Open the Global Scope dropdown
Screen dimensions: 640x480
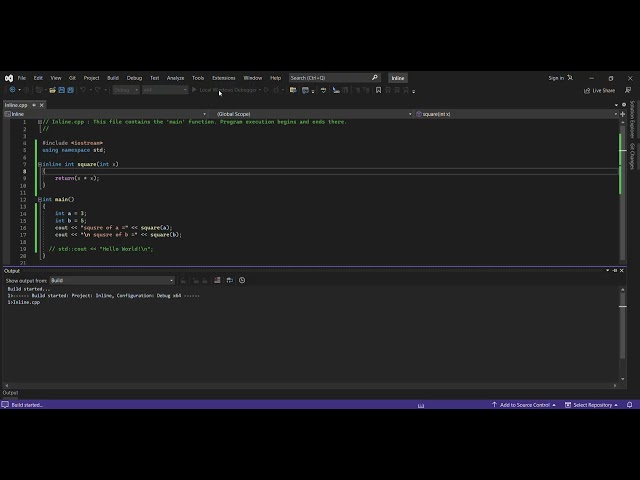point(312,114)
